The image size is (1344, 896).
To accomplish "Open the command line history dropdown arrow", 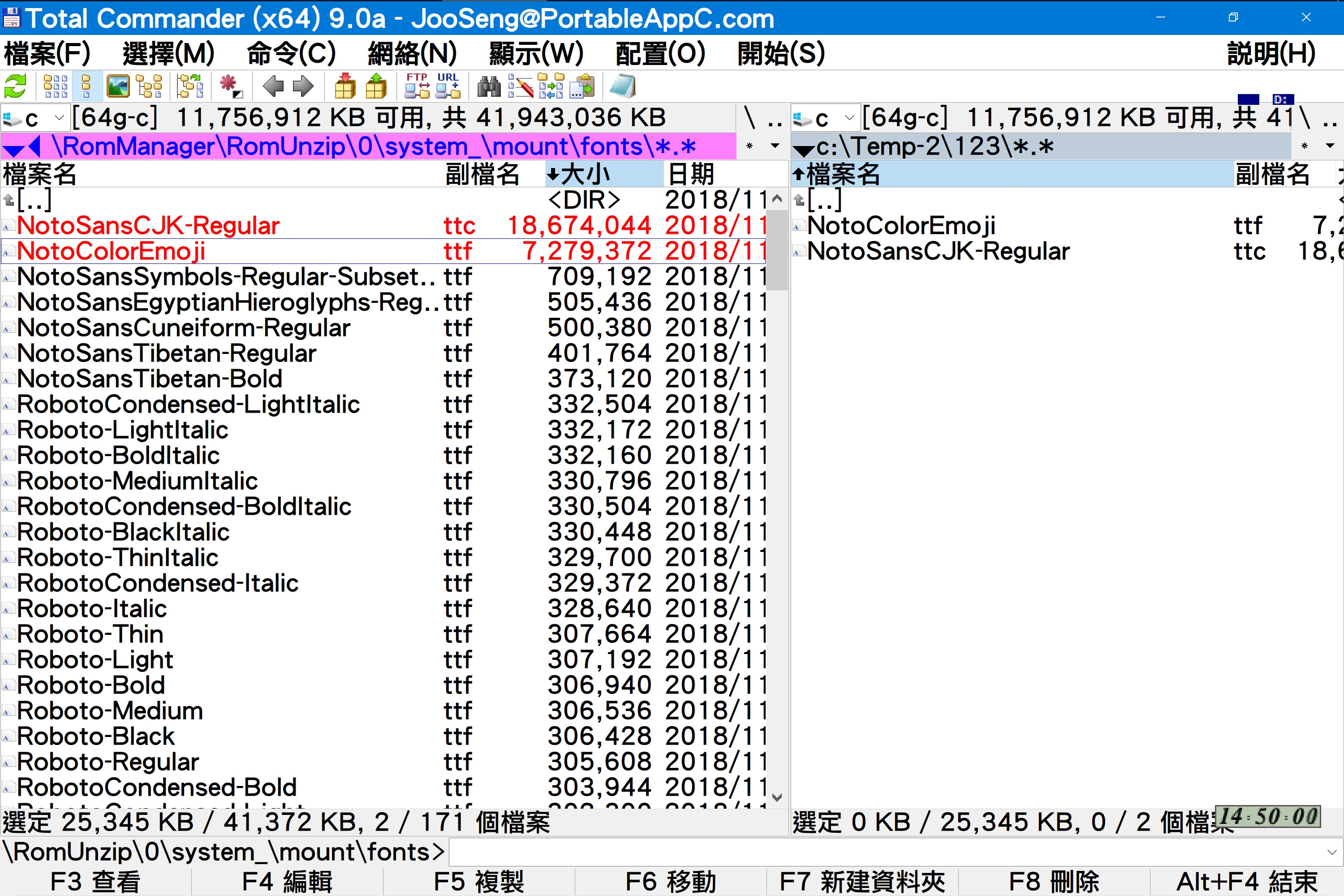I will click(x=1332, y=853).
